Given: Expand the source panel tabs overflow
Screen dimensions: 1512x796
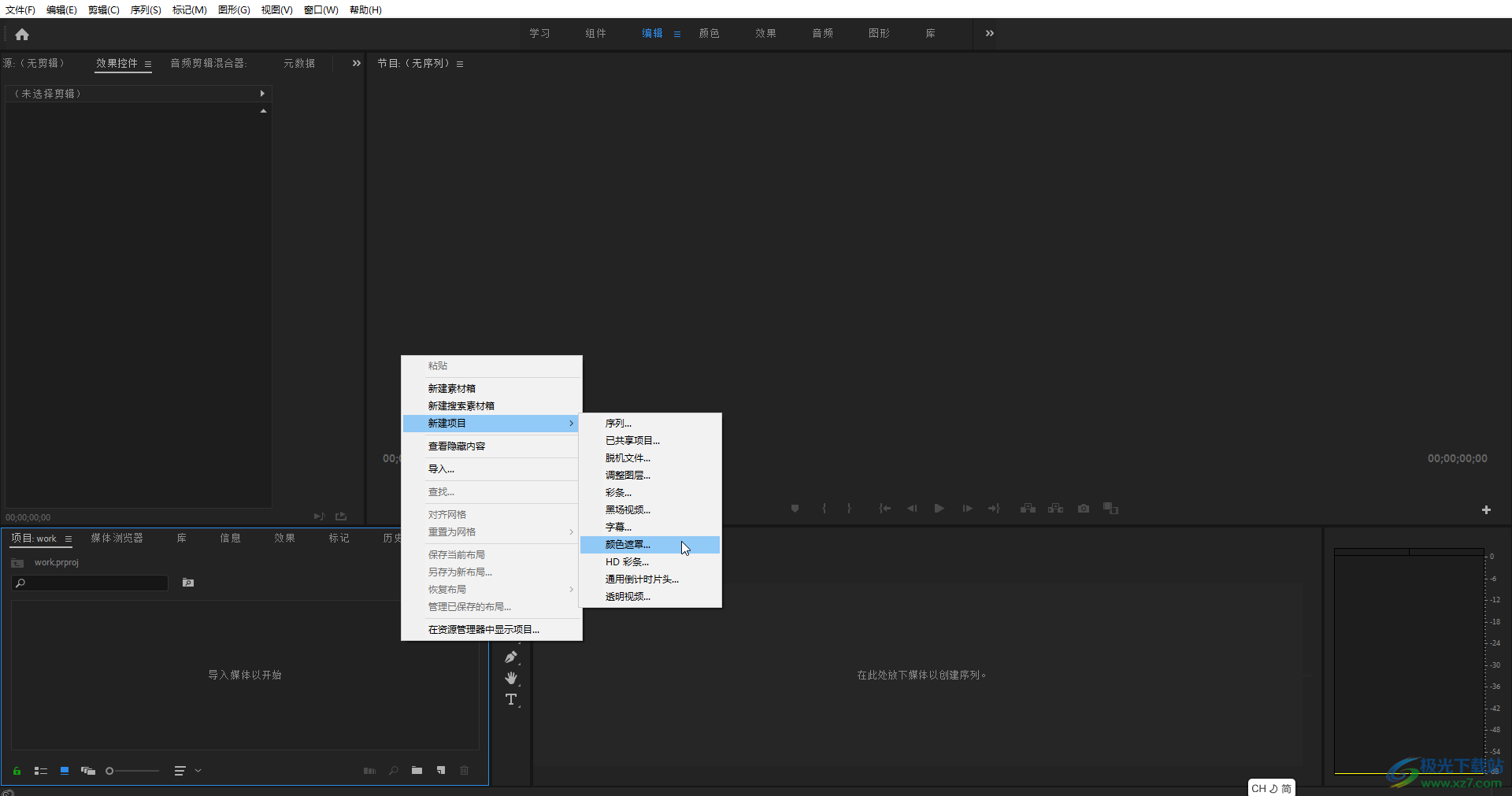Looking at the screenshot, I should 356,63.
